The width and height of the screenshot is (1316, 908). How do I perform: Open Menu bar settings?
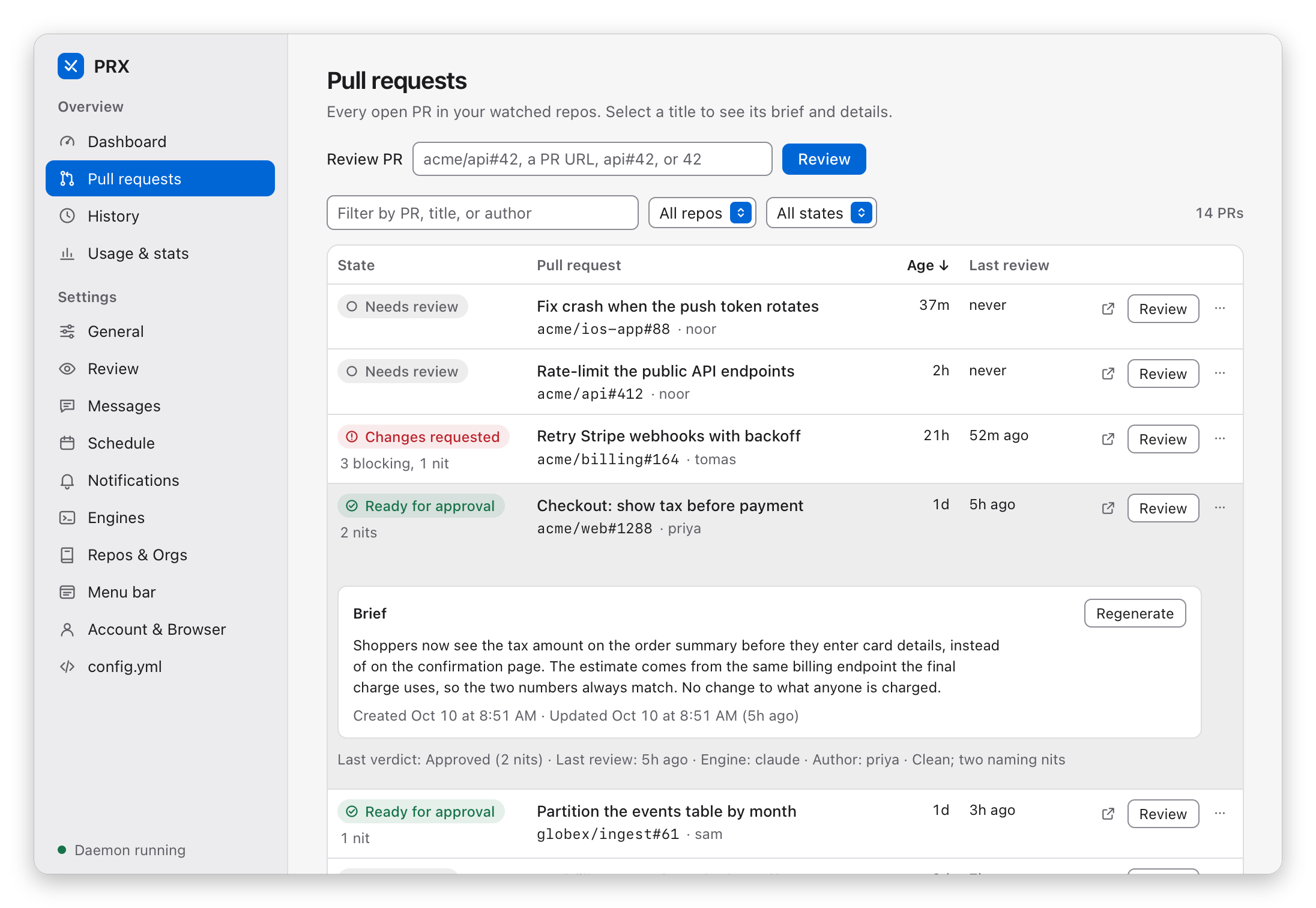click(160, 592)
